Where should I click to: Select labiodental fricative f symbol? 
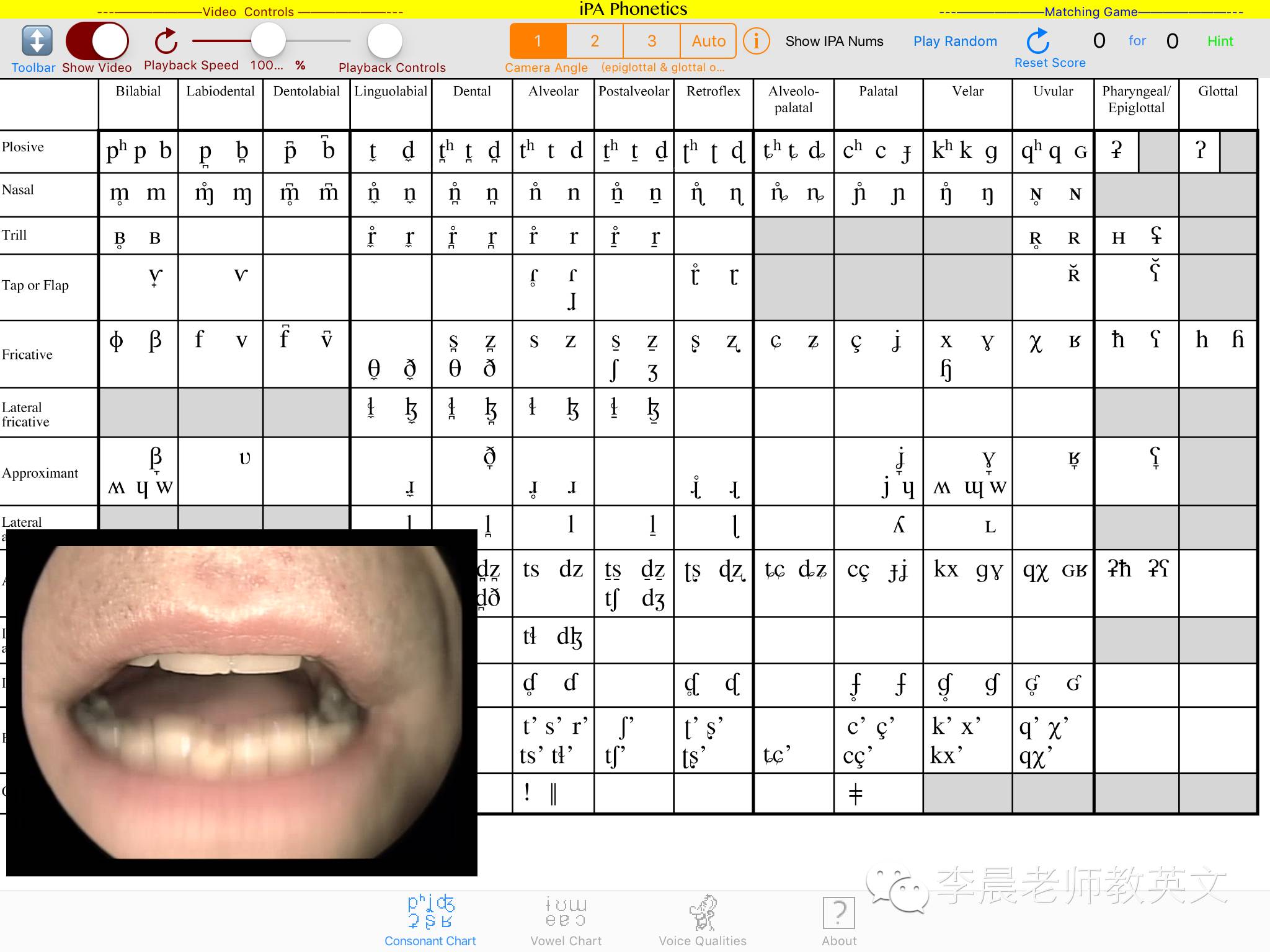pos(199,339)
